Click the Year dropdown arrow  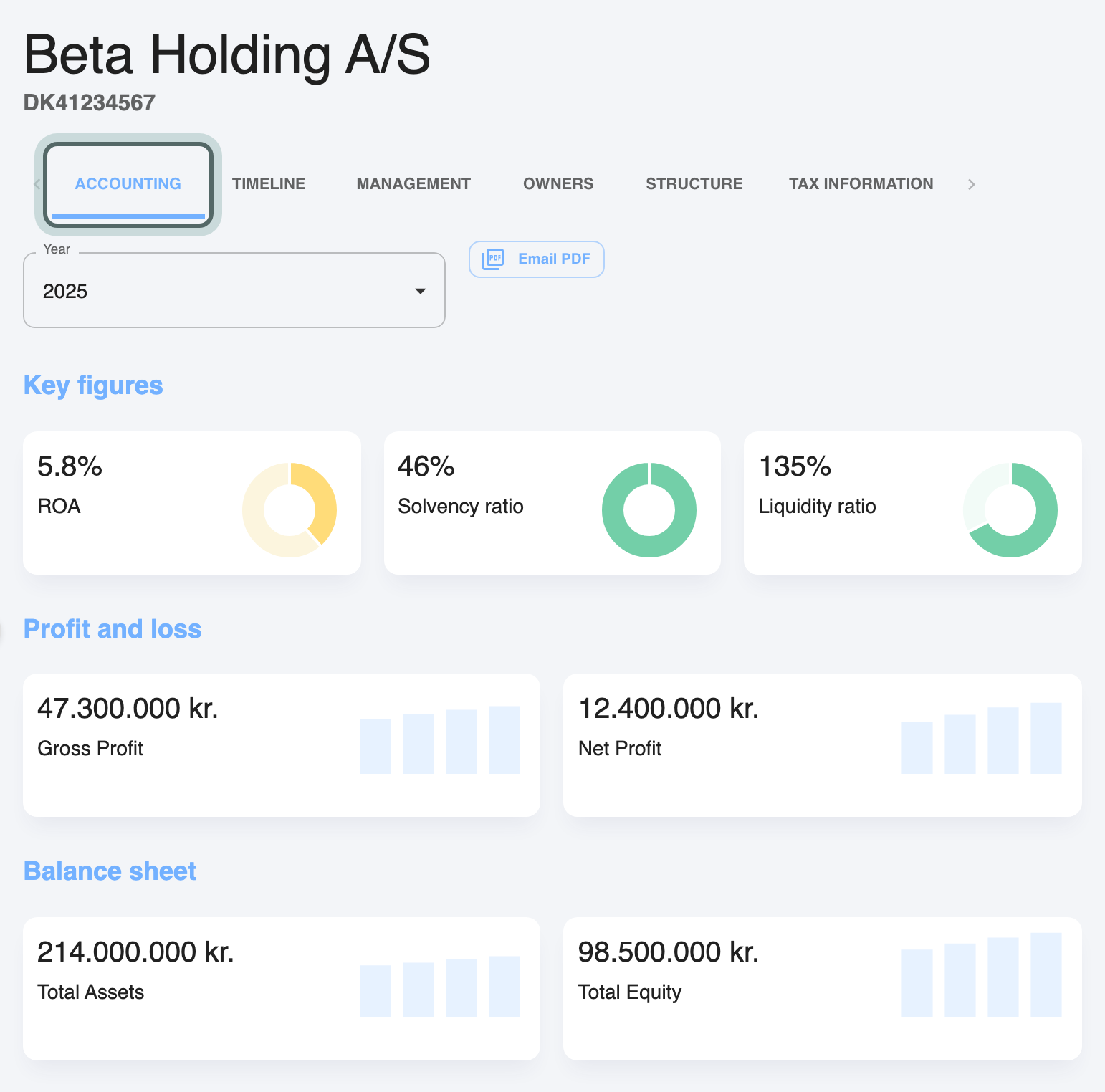point(421,291)
